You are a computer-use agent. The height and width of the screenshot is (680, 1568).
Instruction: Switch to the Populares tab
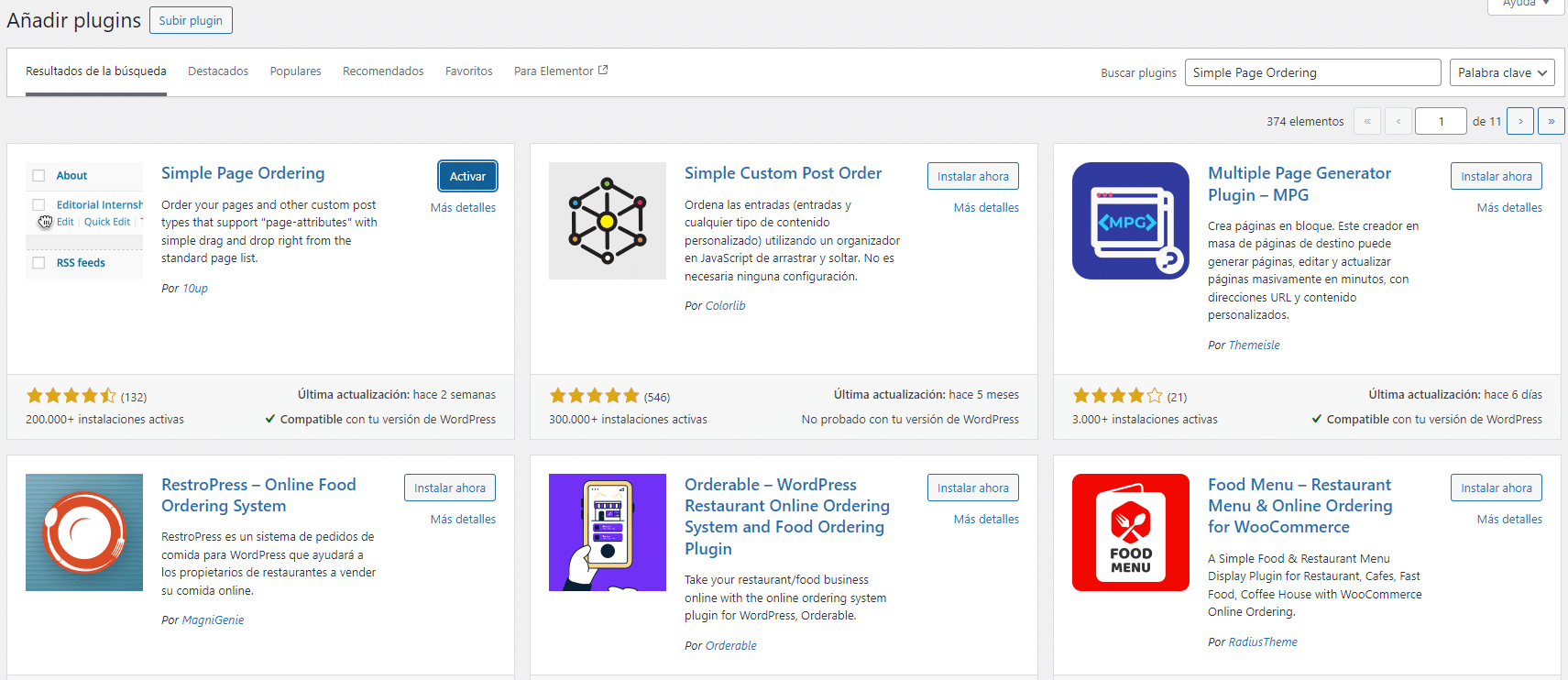295,71
